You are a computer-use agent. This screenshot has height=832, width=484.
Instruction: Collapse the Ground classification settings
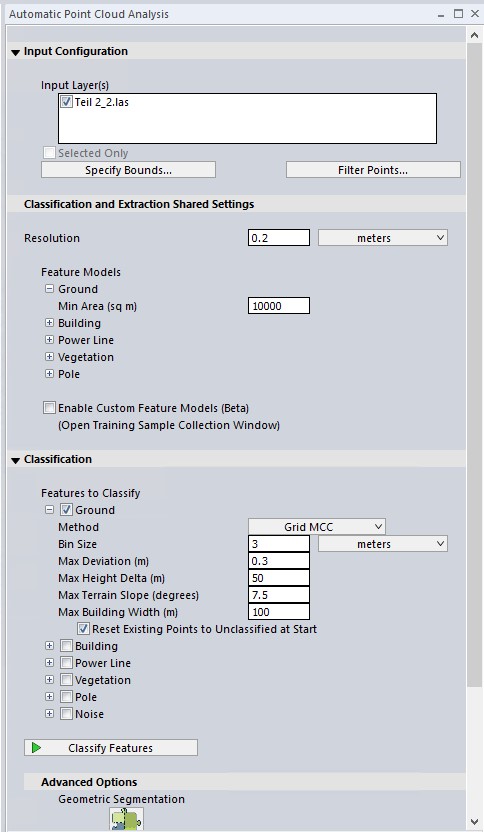tap(49, 509)
